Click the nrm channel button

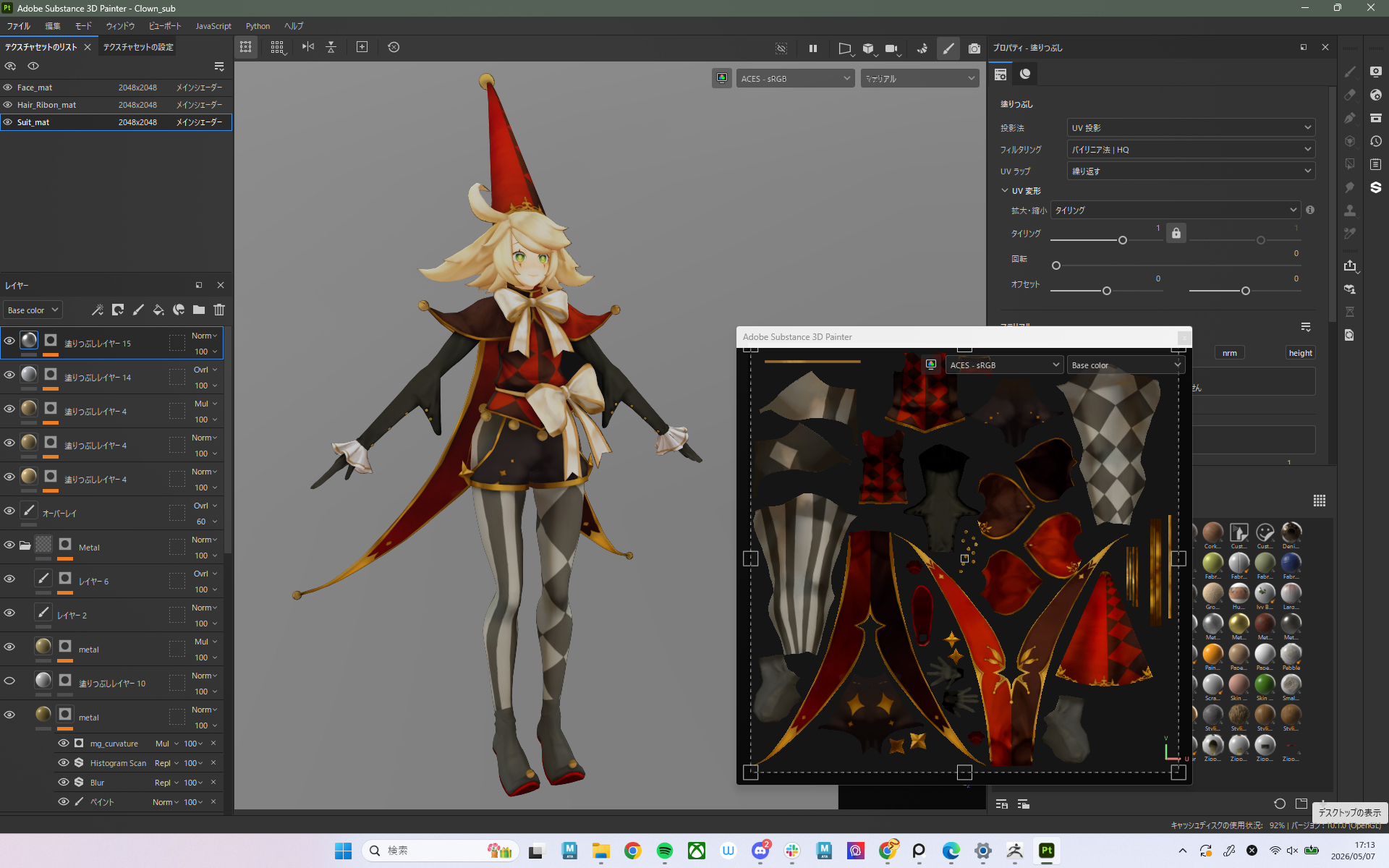click(x=1229, y=353)
